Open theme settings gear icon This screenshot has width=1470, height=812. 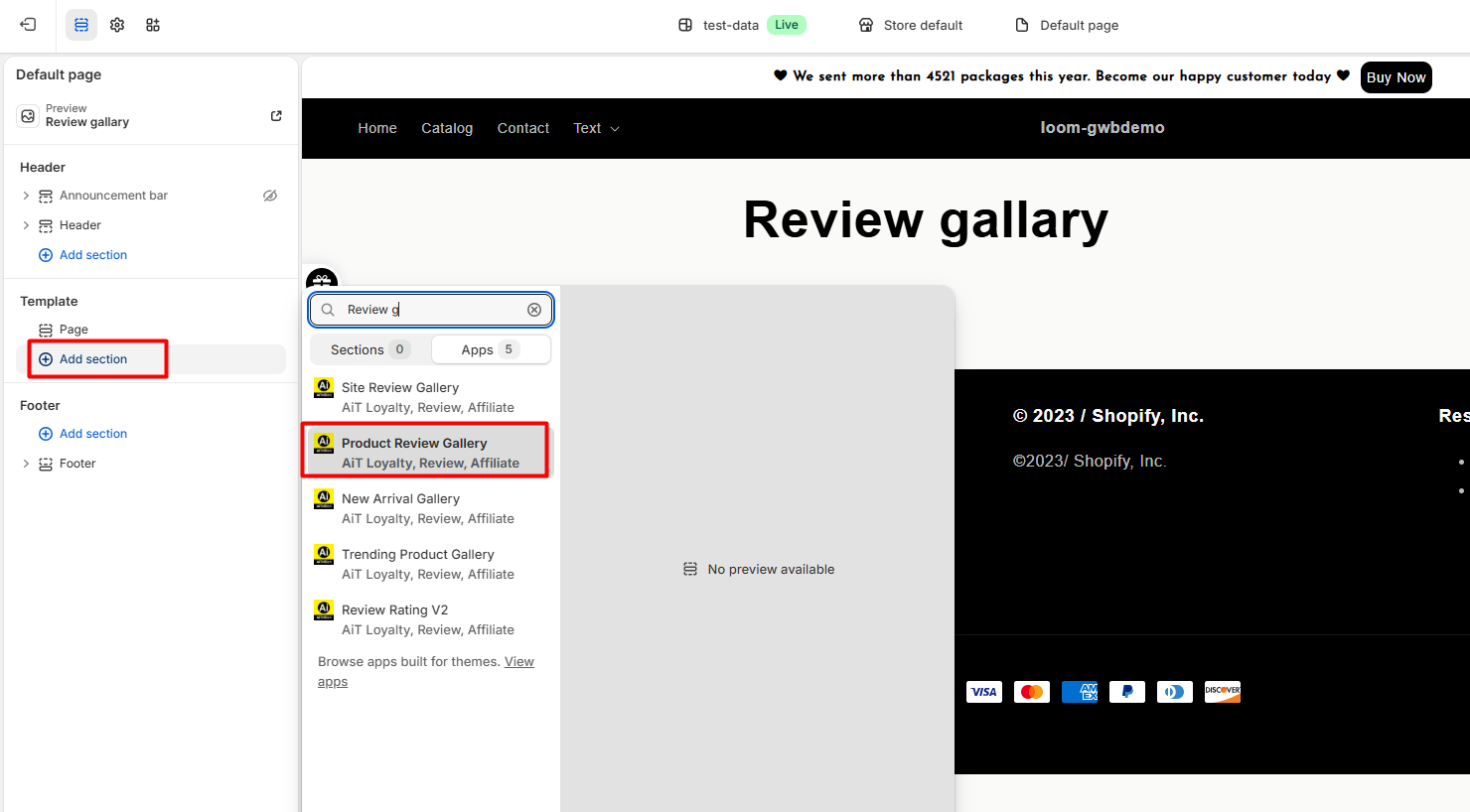(117, 25)
